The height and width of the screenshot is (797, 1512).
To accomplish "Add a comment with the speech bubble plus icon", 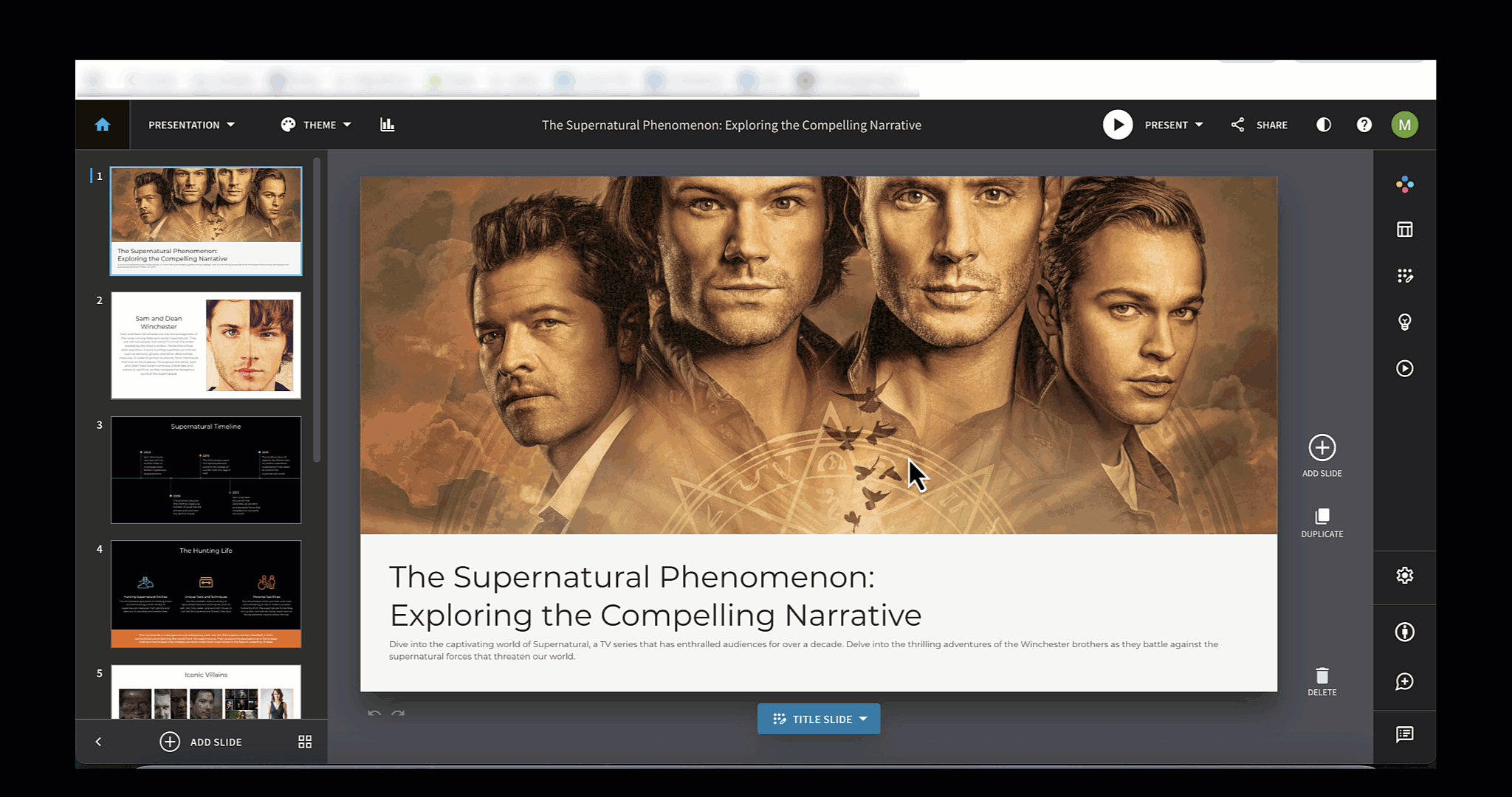I will (x=1405, y=681).
